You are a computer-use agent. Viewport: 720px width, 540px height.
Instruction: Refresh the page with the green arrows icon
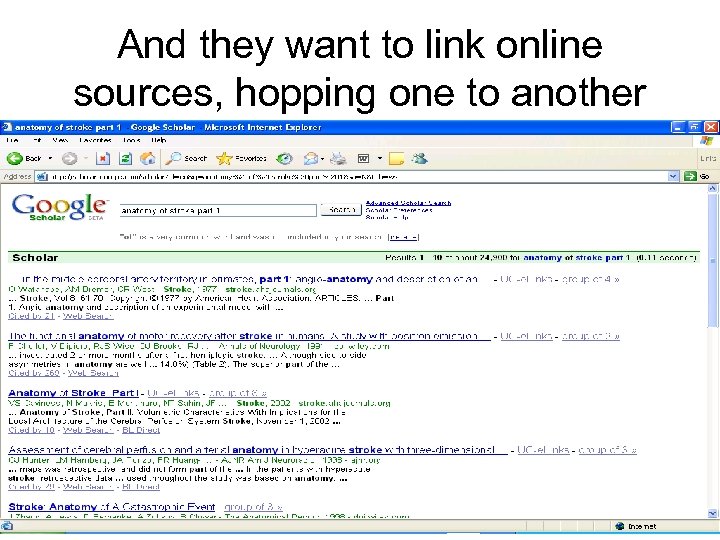pos(125,159)
